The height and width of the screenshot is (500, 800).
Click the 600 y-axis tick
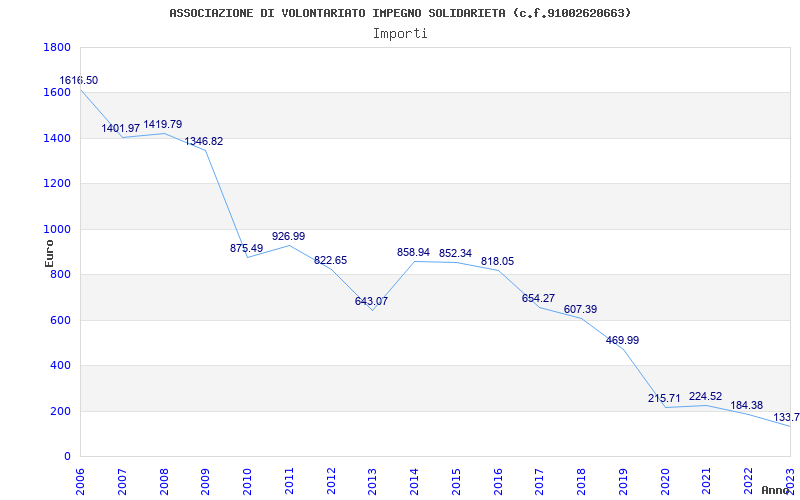[60, 320]
